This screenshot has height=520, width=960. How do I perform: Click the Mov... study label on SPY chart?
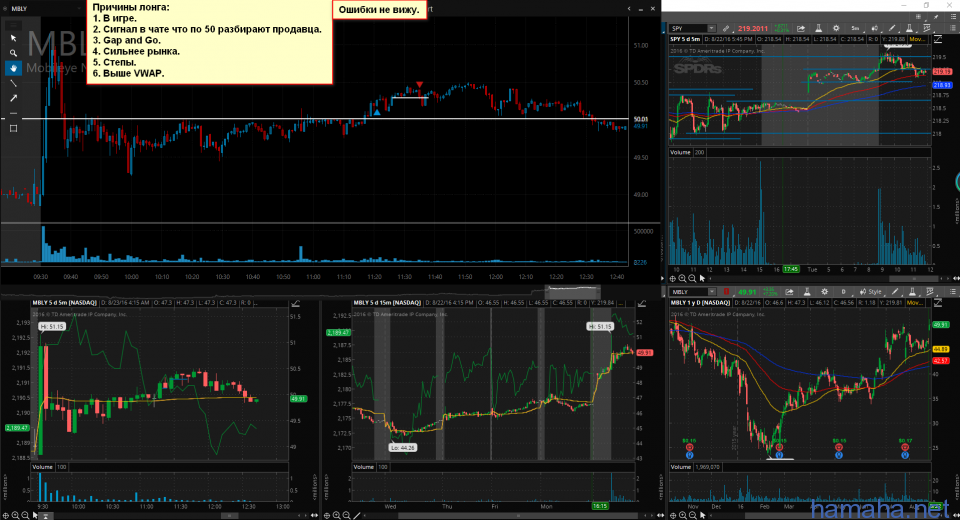coord(917,39)
